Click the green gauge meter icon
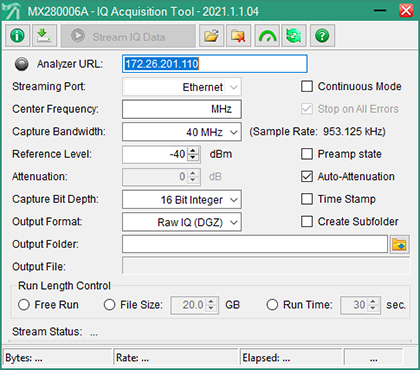420x370 pixels. click(x=267, y=36)
